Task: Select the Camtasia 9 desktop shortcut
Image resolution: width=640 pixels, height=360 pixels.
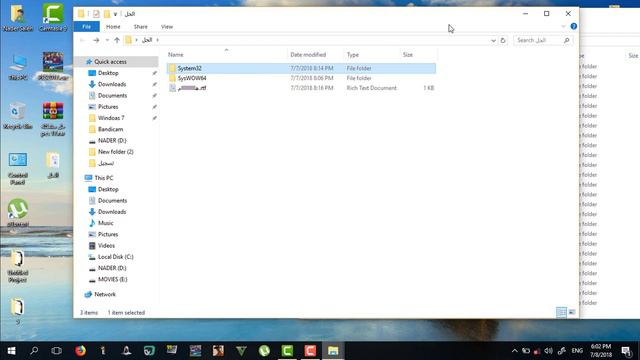Action: [53, 18]
